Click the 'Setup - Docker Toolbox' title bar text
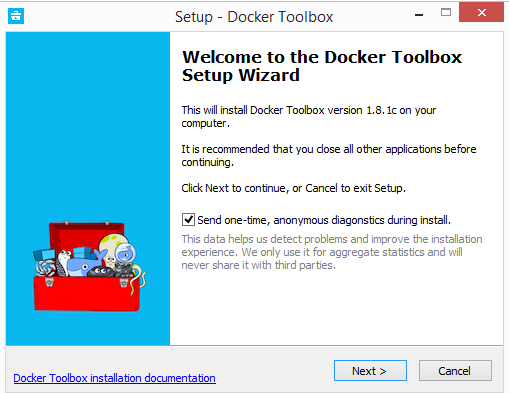Screen dimensions: 509x393 tap(254, 17)
